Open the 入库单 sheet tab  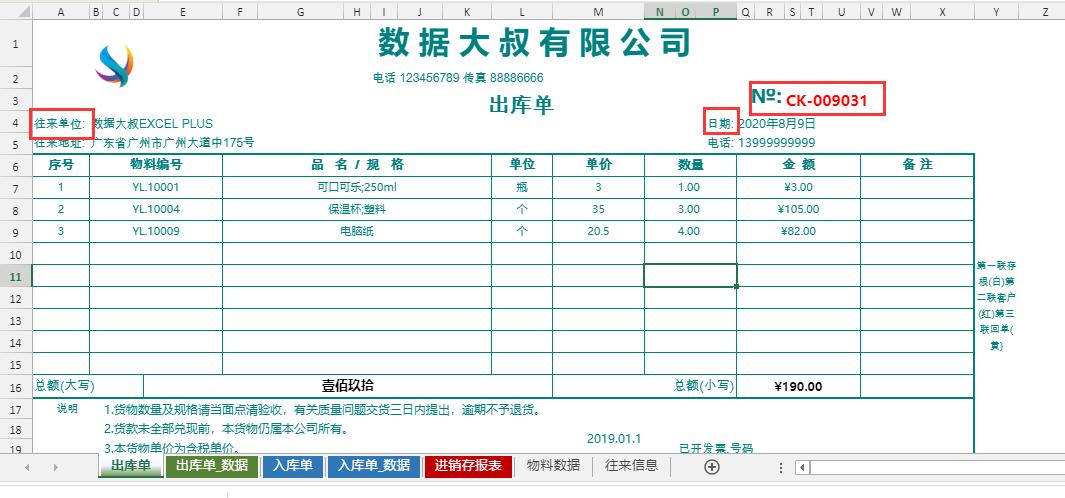pyautogui.click(x=293, y=466)
